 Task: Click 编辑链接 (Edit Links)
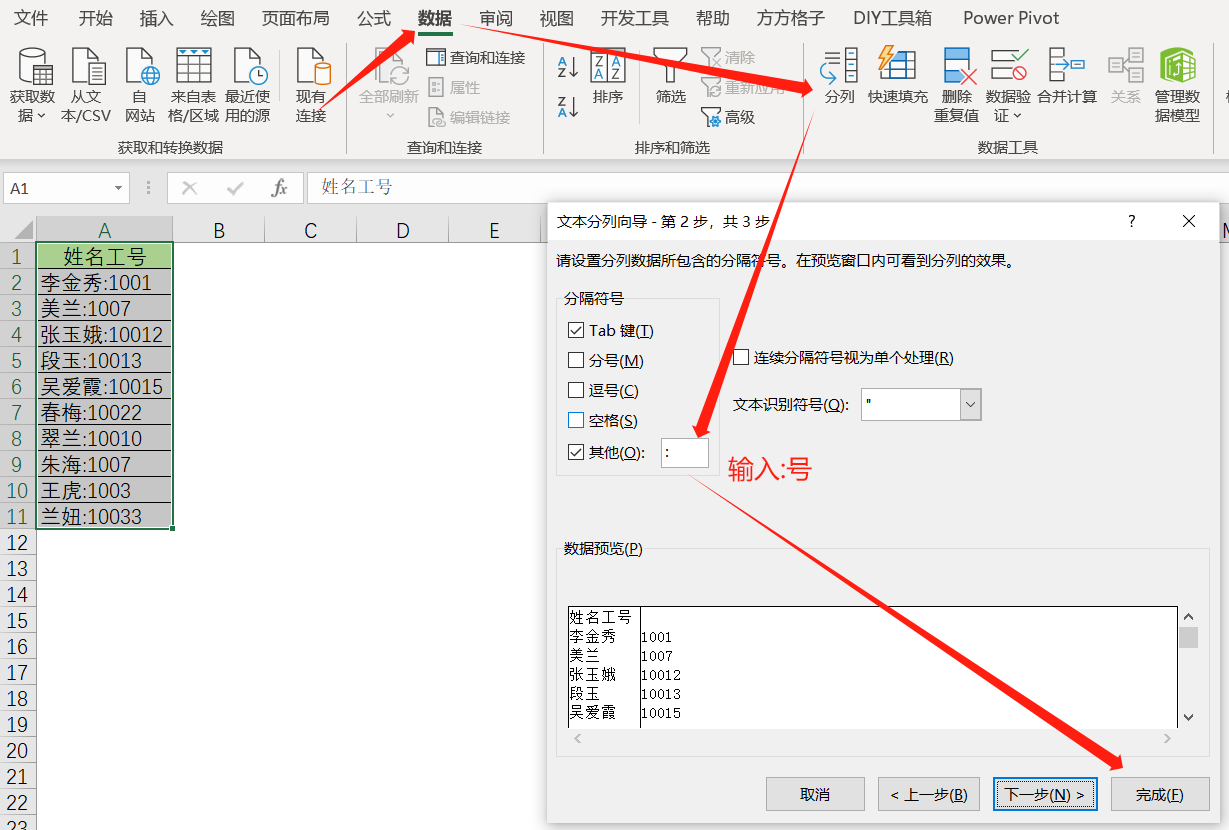[x=468, y=118]
